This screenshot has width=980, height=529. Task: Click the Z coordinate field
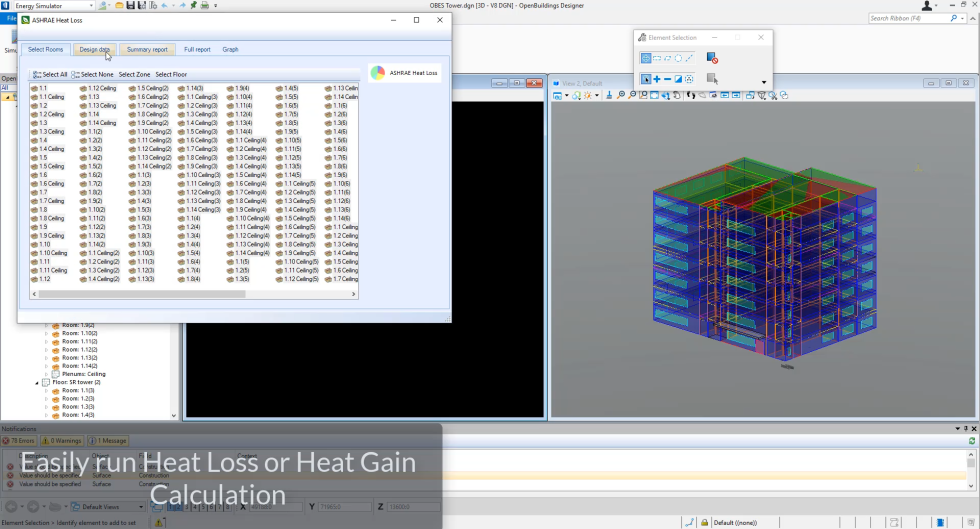tap(412, 506)
